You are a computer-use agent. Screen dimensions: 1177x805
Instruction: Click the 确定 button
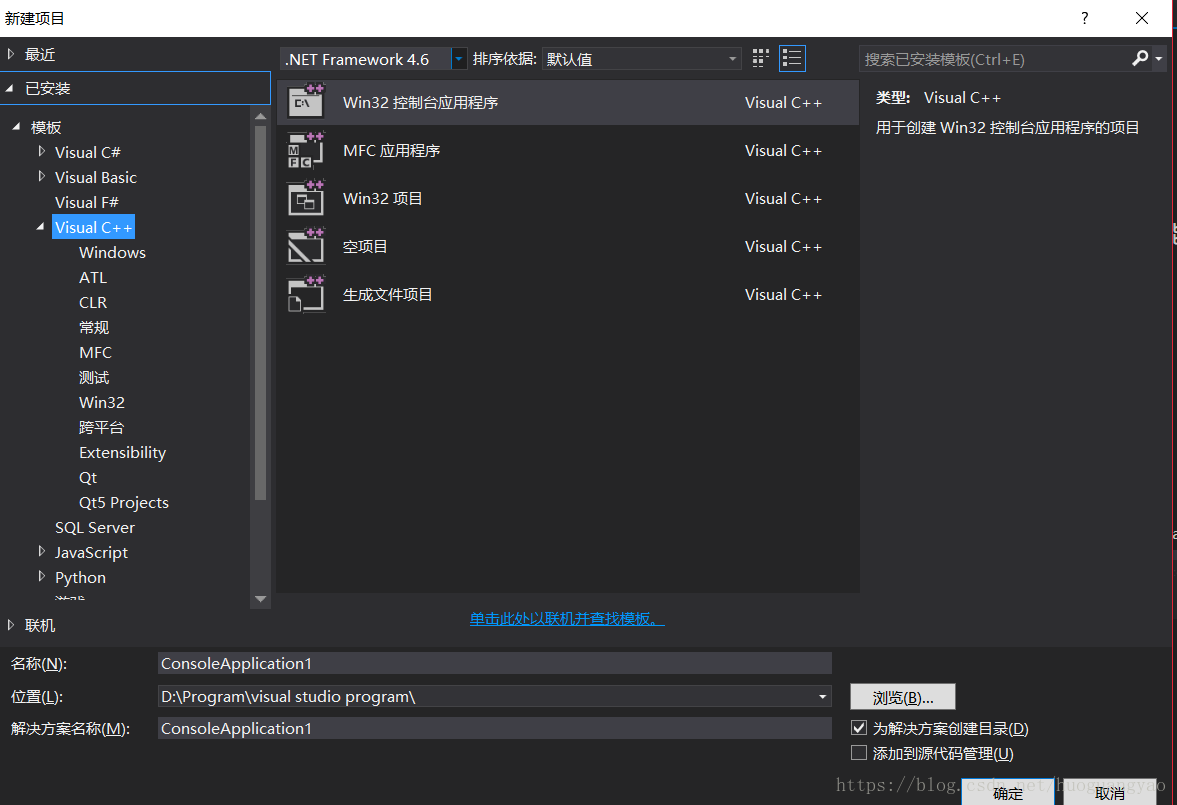[1007, 792]
